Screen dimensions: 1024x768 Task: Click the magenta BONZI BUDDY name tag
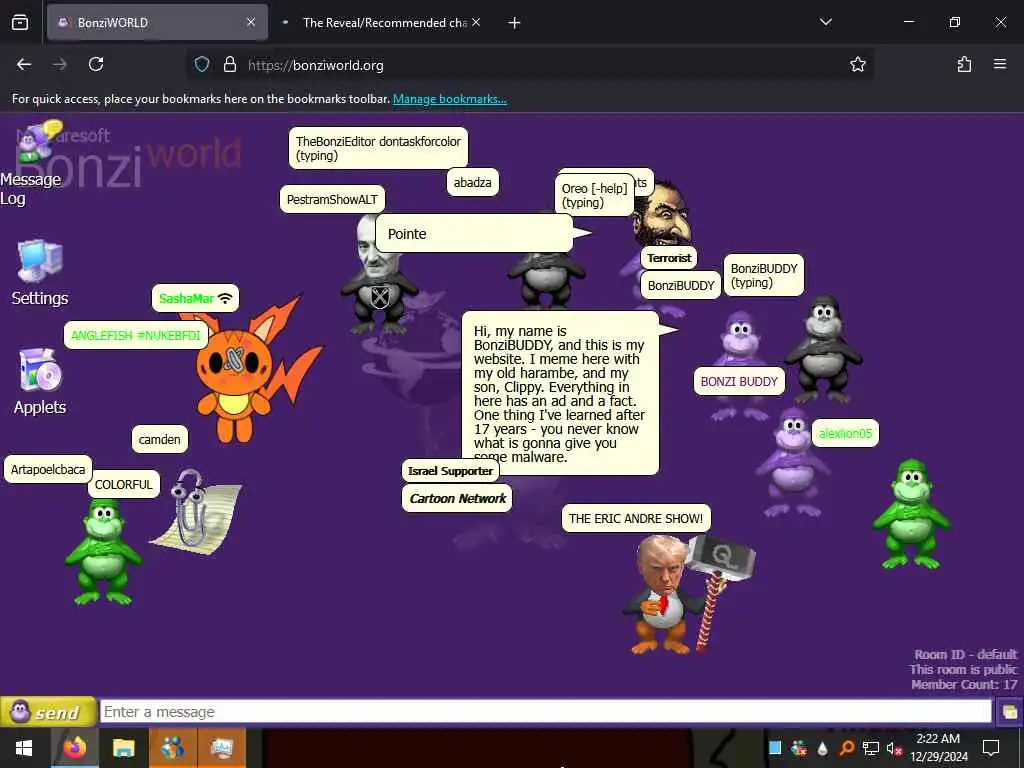[739, 381]
